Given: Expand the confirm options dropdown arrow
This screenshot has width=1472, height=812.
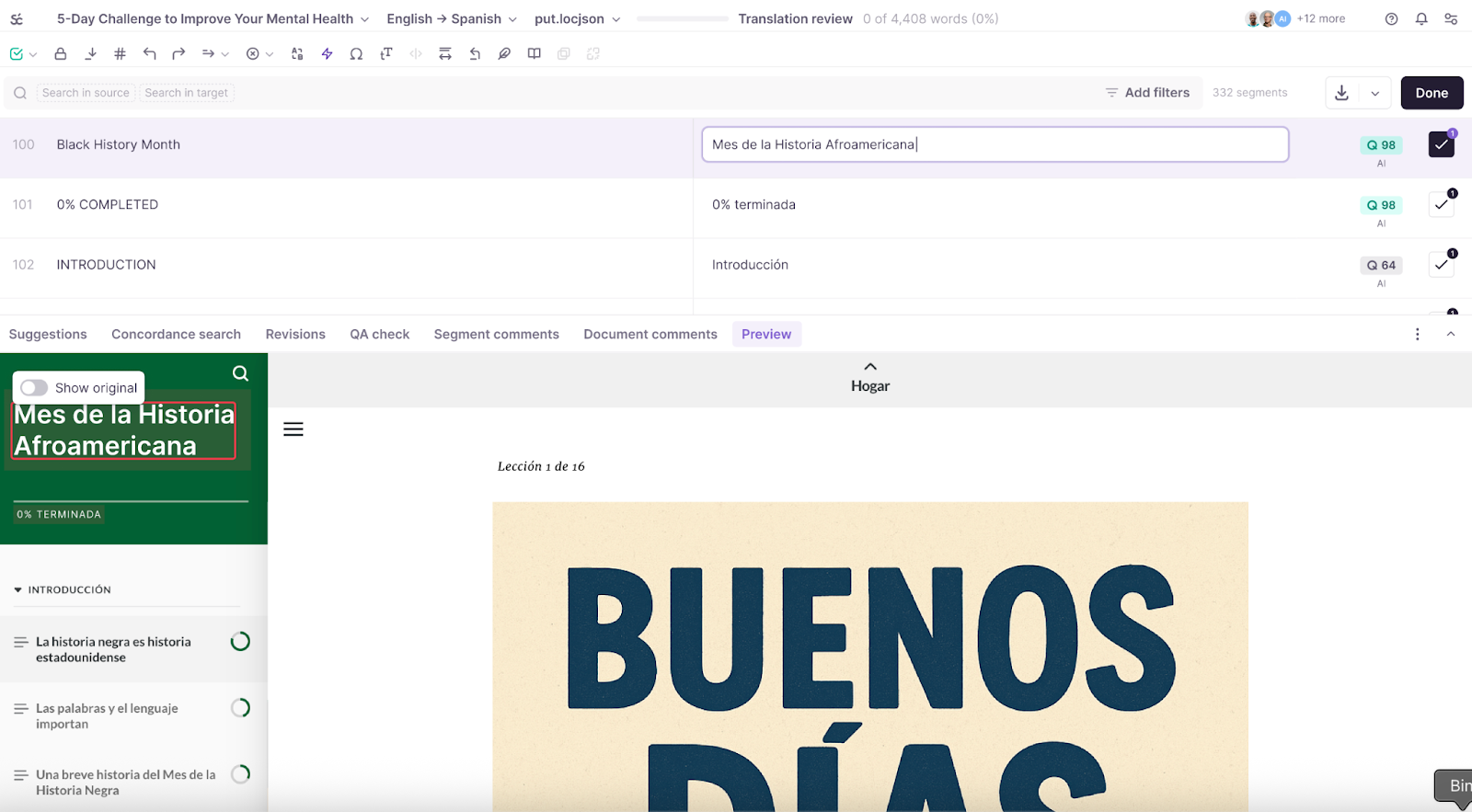Looking at the screenshot, I should tap(33, 54).
